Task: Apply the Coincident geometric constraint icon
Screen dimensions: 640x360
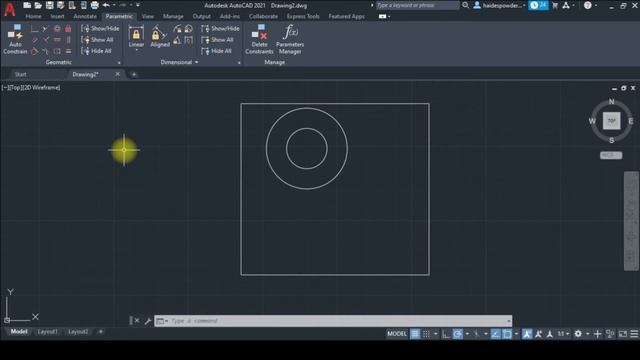Action: point(34,29)
